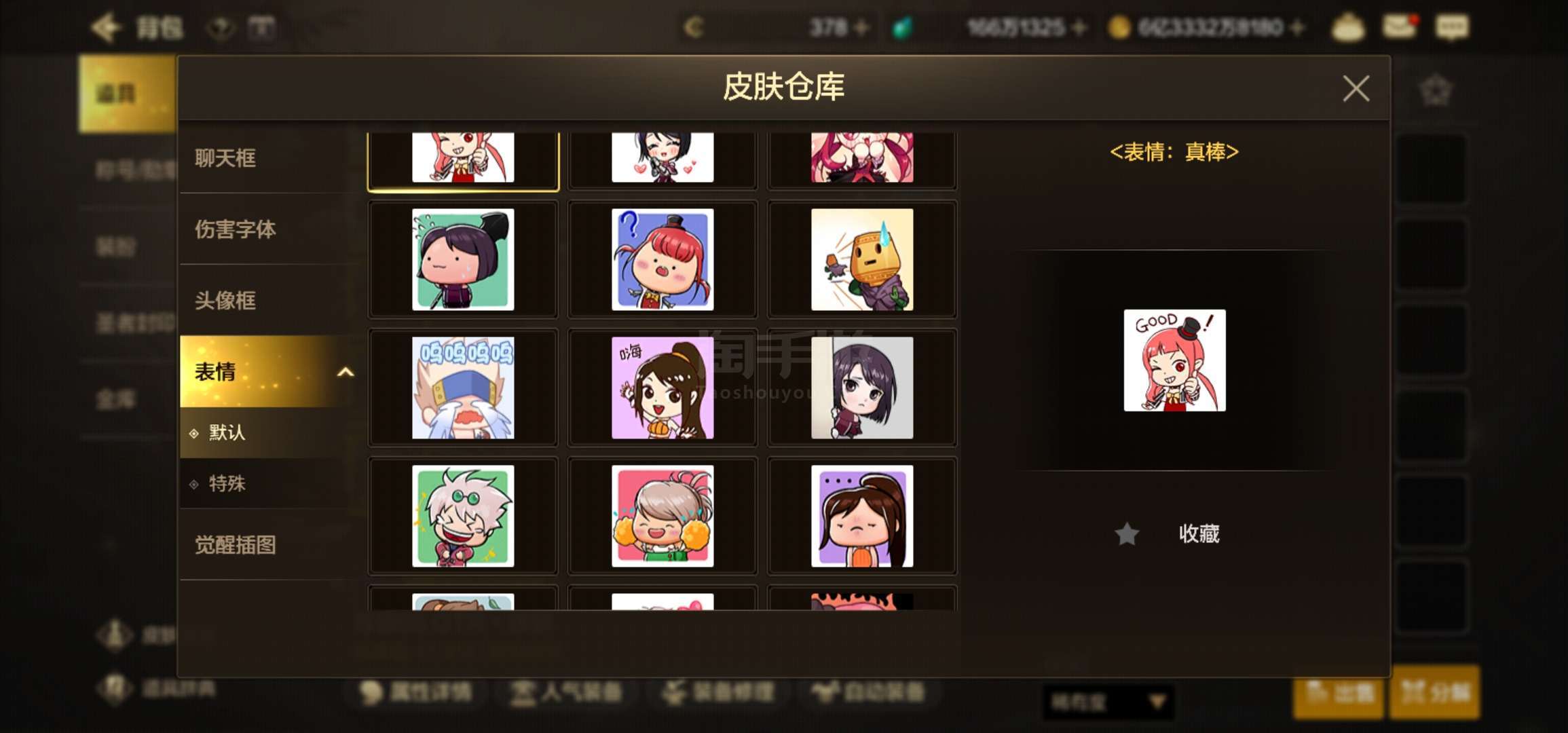Toggle the 收藏 favorite star

(1127, 534)
